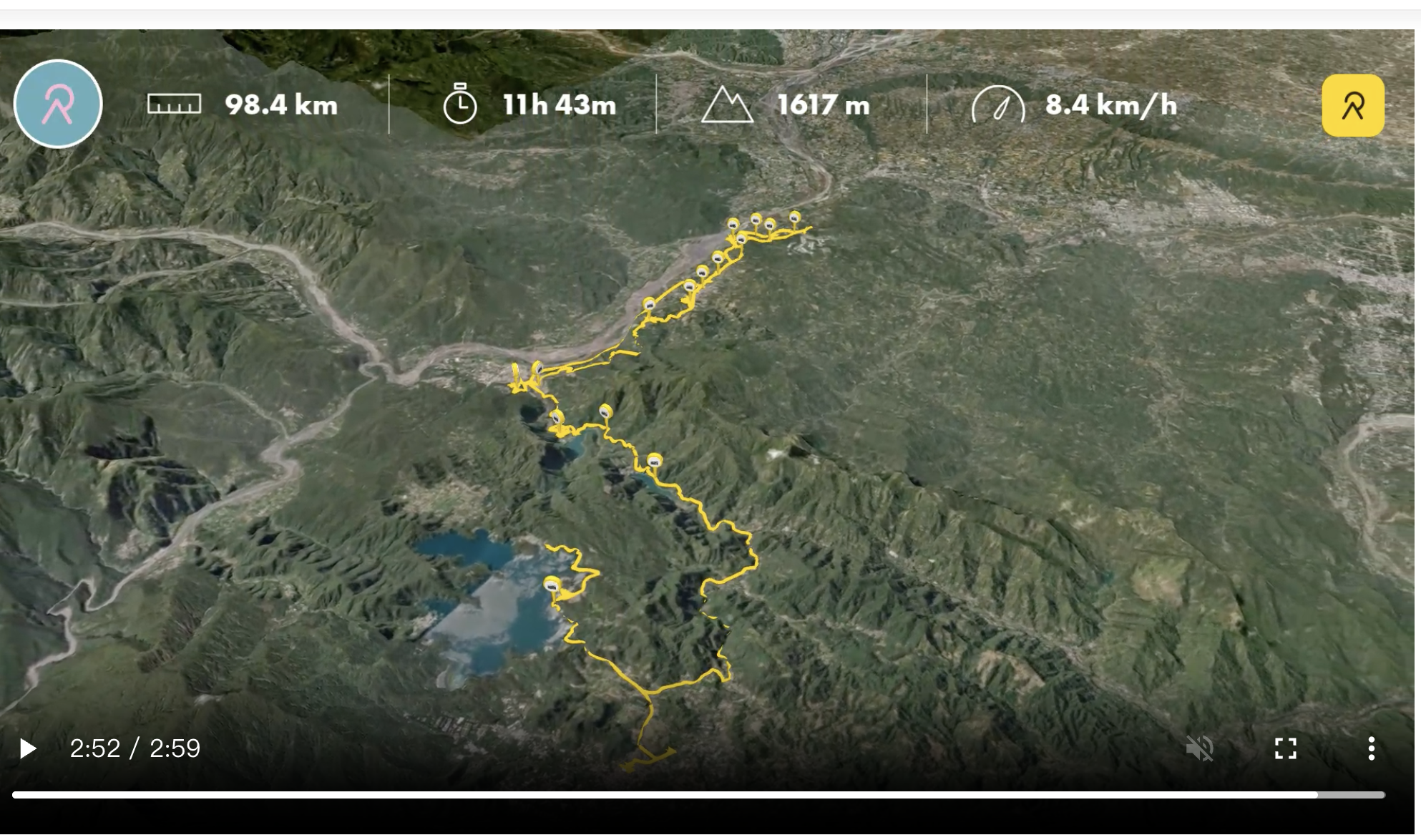Play the route flyover video

click(x=28, y=748)
